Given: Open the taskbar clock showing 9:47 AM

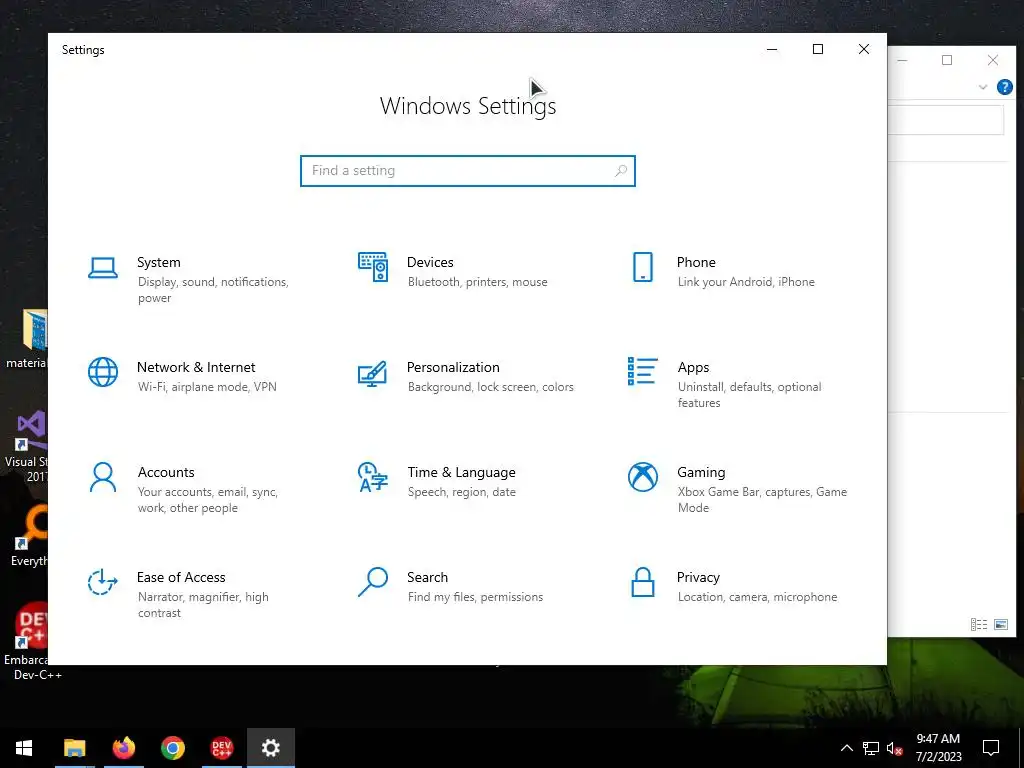Looking at the screenshot, I should click(938, 748).
